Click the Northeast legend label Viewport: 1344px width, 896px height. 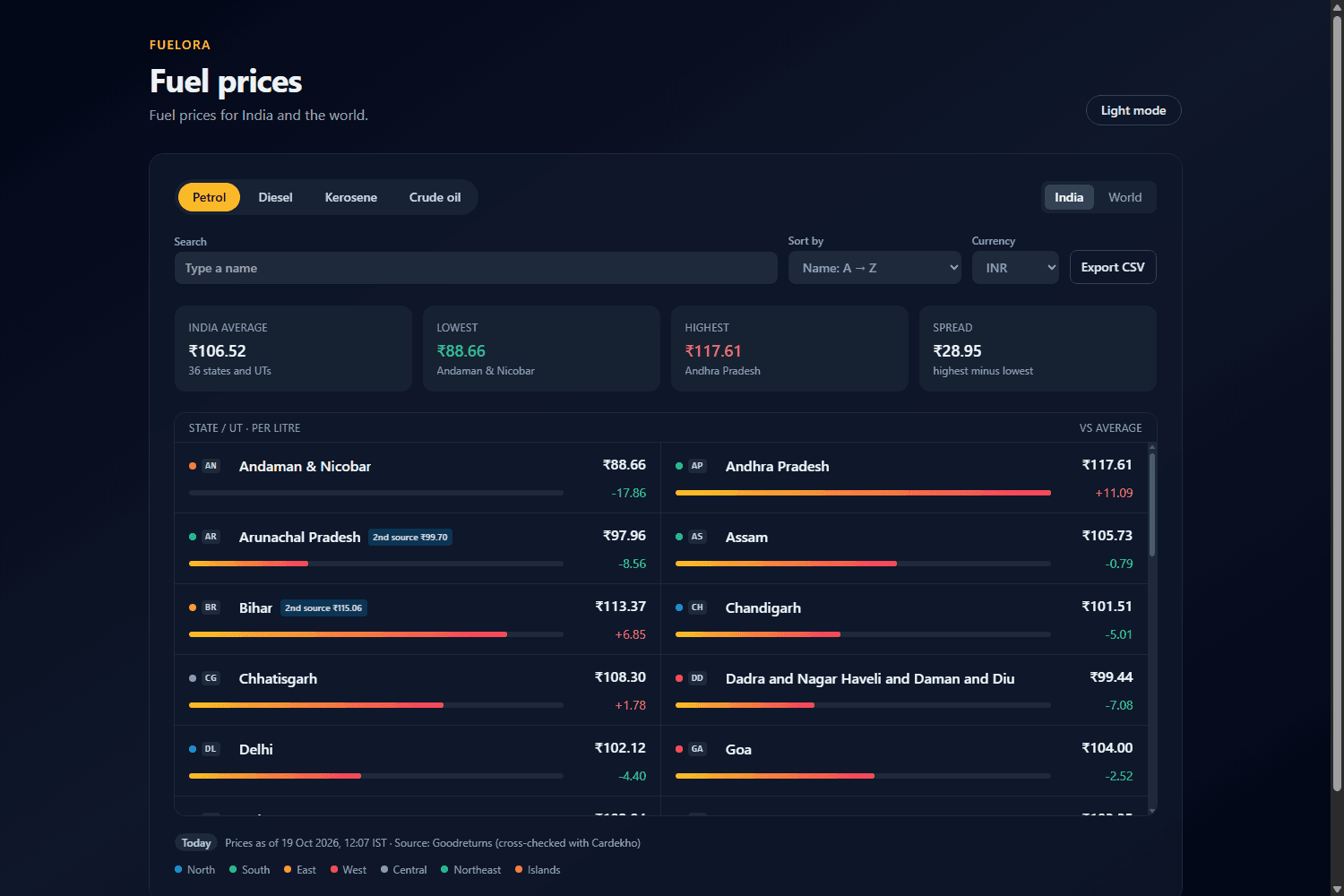(478, 870)
